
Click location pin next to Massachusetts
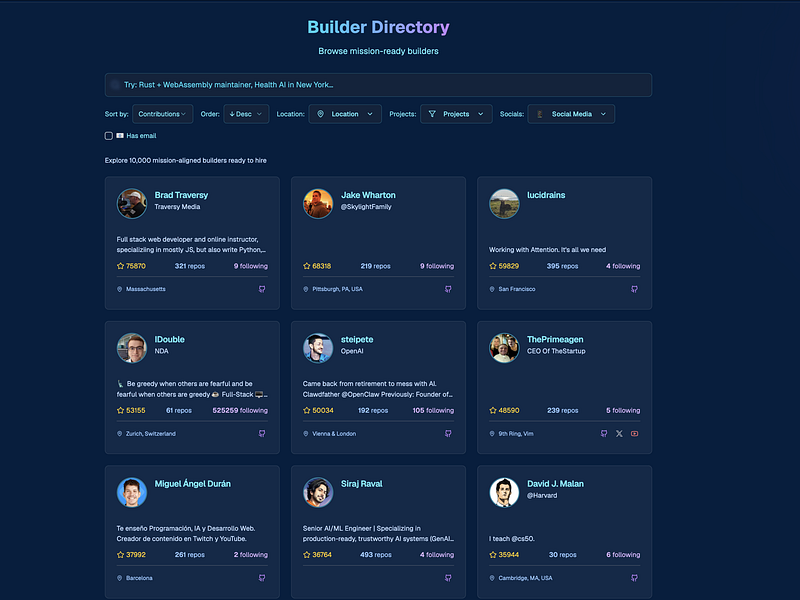click(x=119, y=289)
